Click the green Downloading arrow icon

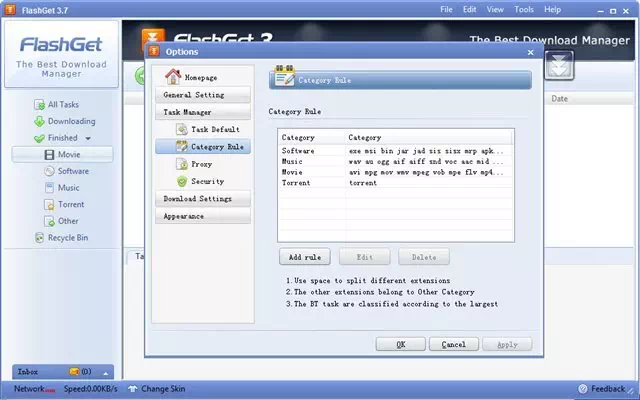click(39, 121)
